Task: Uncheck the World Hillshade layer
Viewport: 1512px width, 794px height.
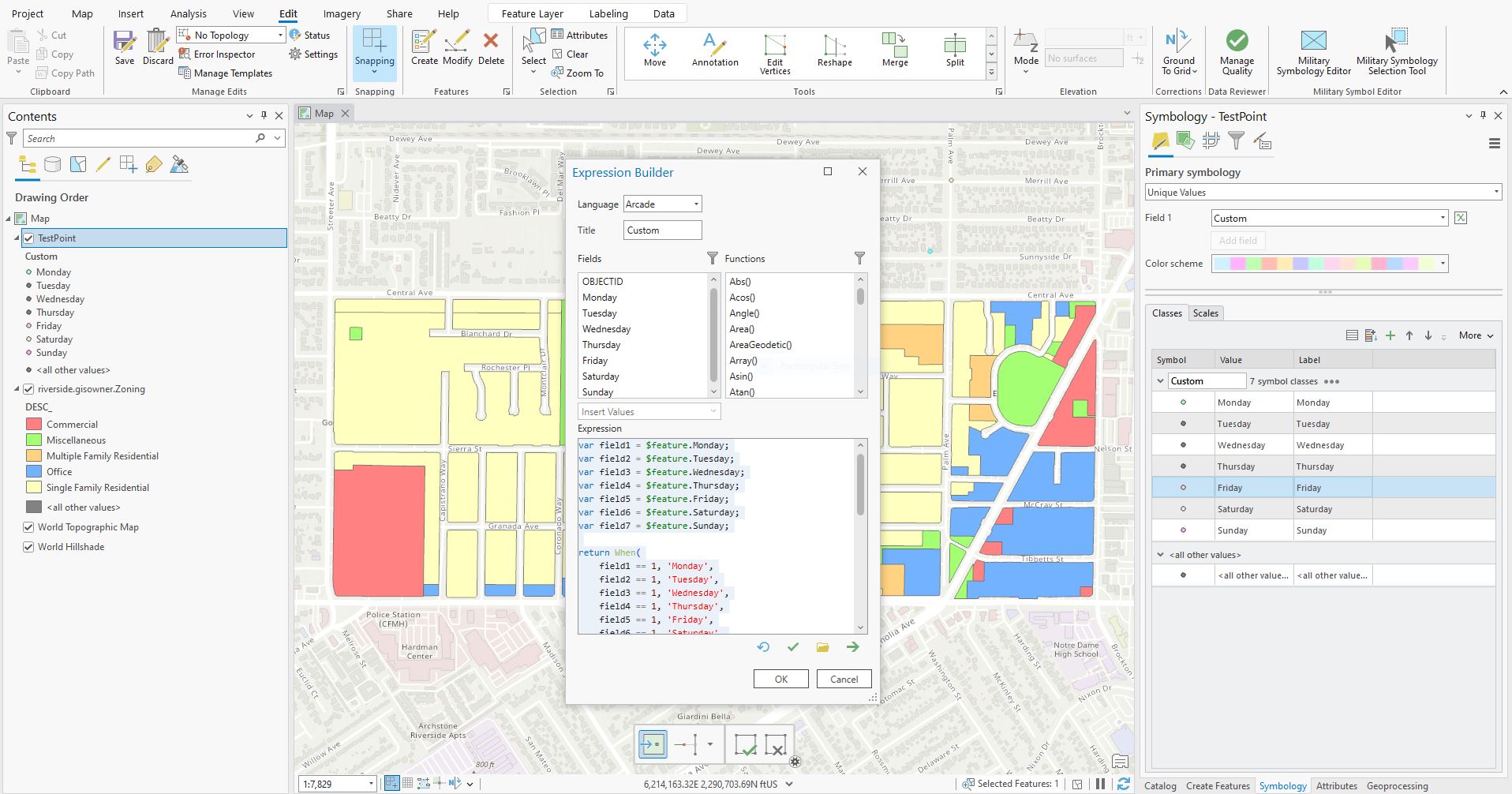Action: 29,547
